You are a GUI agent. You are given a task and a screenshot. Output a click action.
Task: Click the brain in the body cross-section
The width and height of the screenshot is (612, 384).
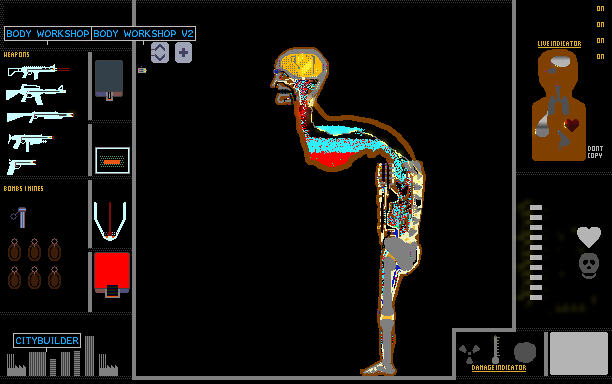coord(302,65)
